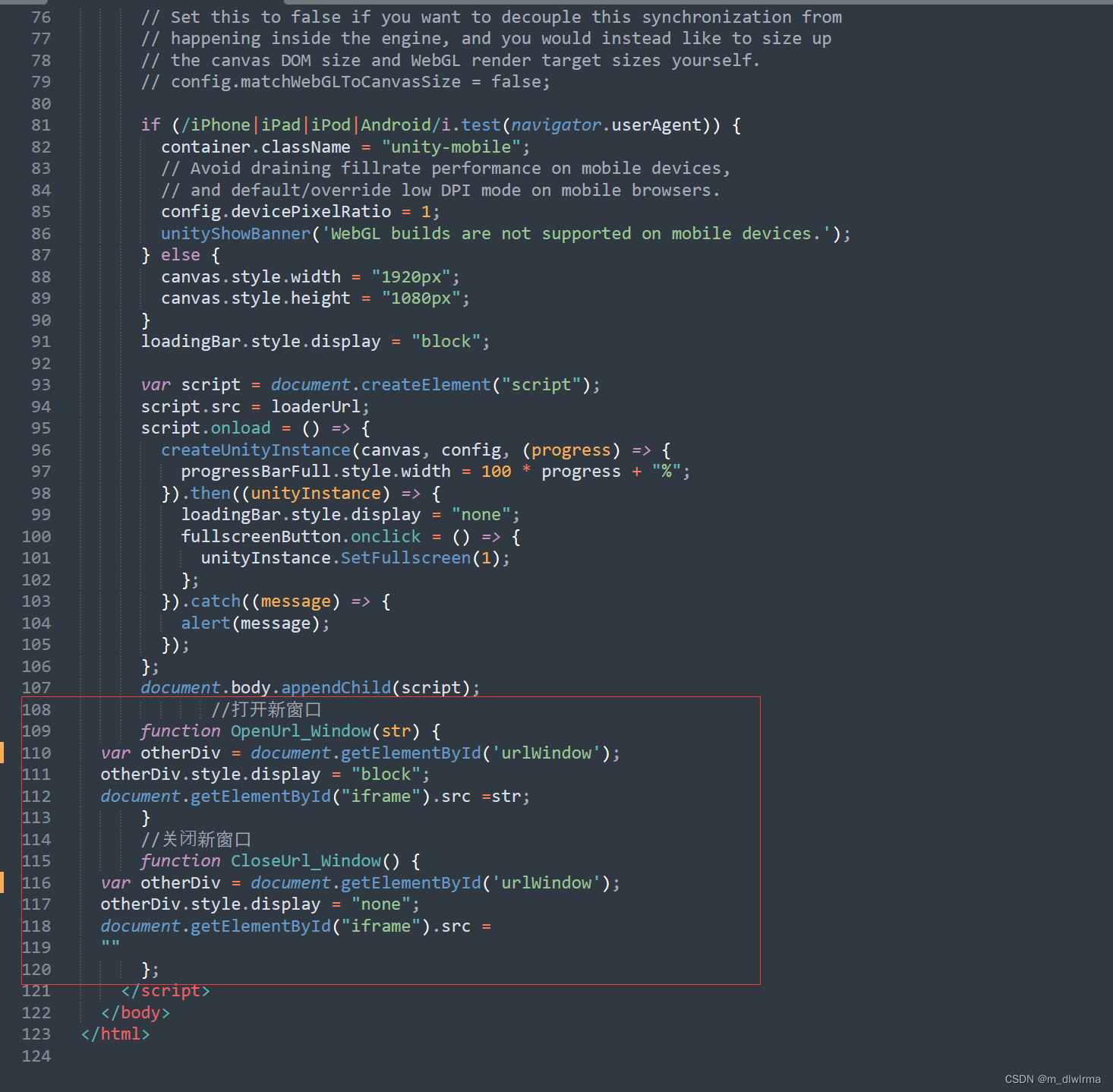This screenshot has height=1092, width=1113.
Task: Click 'catch' on line 103
Action: click(216, 601)
